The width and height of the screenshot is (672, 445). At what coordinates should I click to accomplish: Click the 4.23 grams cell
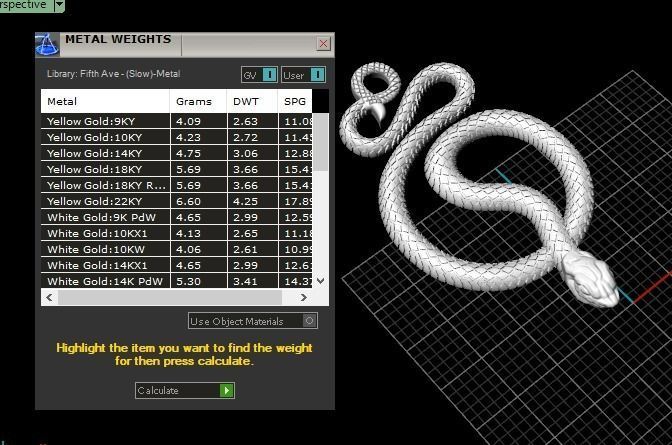click(x=198, y=137)
